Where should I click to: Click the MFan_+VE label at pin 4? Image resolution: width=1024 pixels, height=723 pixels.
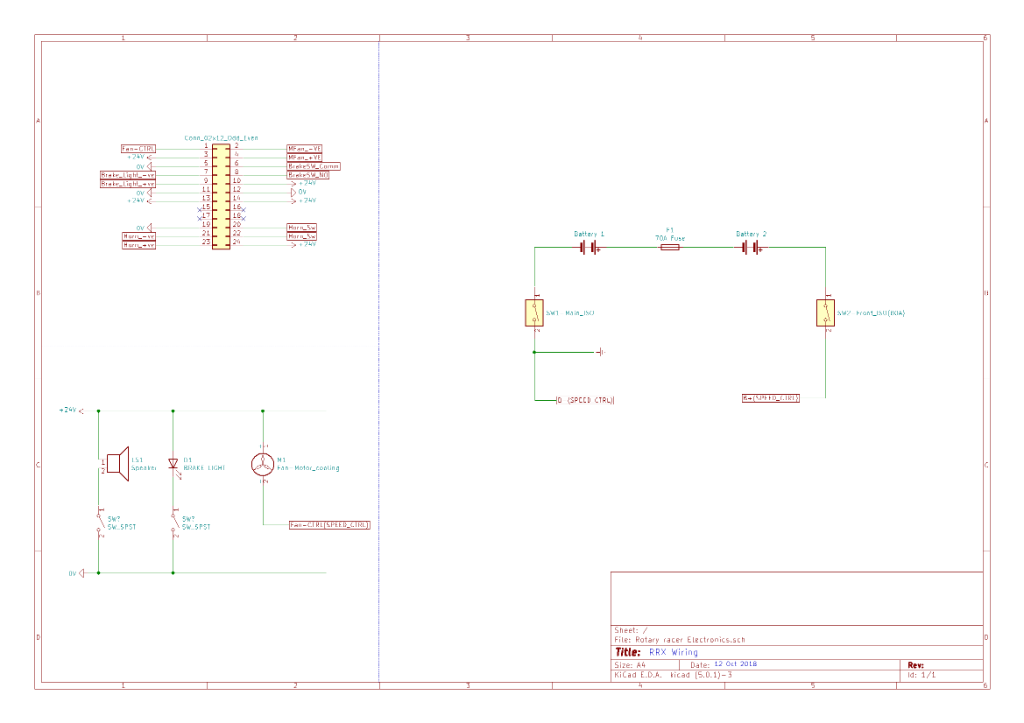pyautogui.click(x=304, y=157)
